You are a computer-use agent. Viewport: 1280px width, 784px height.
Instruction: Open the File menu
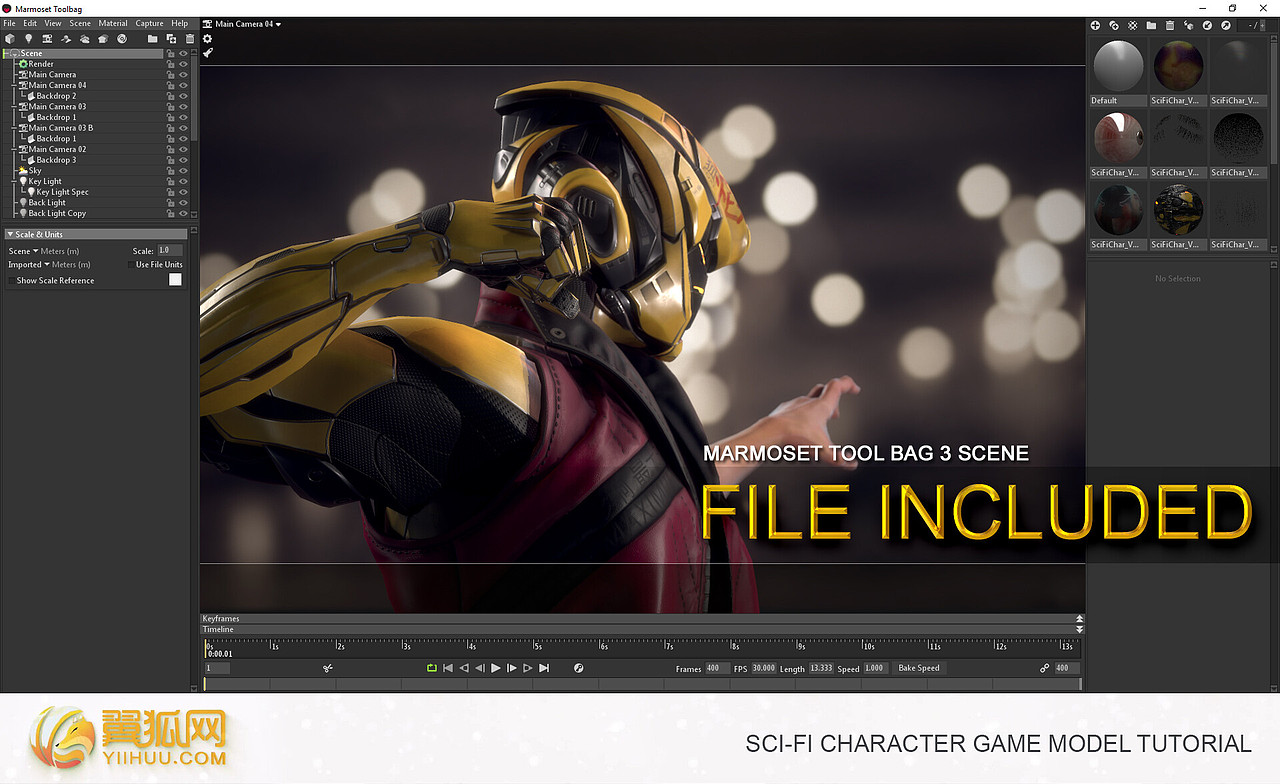coord(9,23)
